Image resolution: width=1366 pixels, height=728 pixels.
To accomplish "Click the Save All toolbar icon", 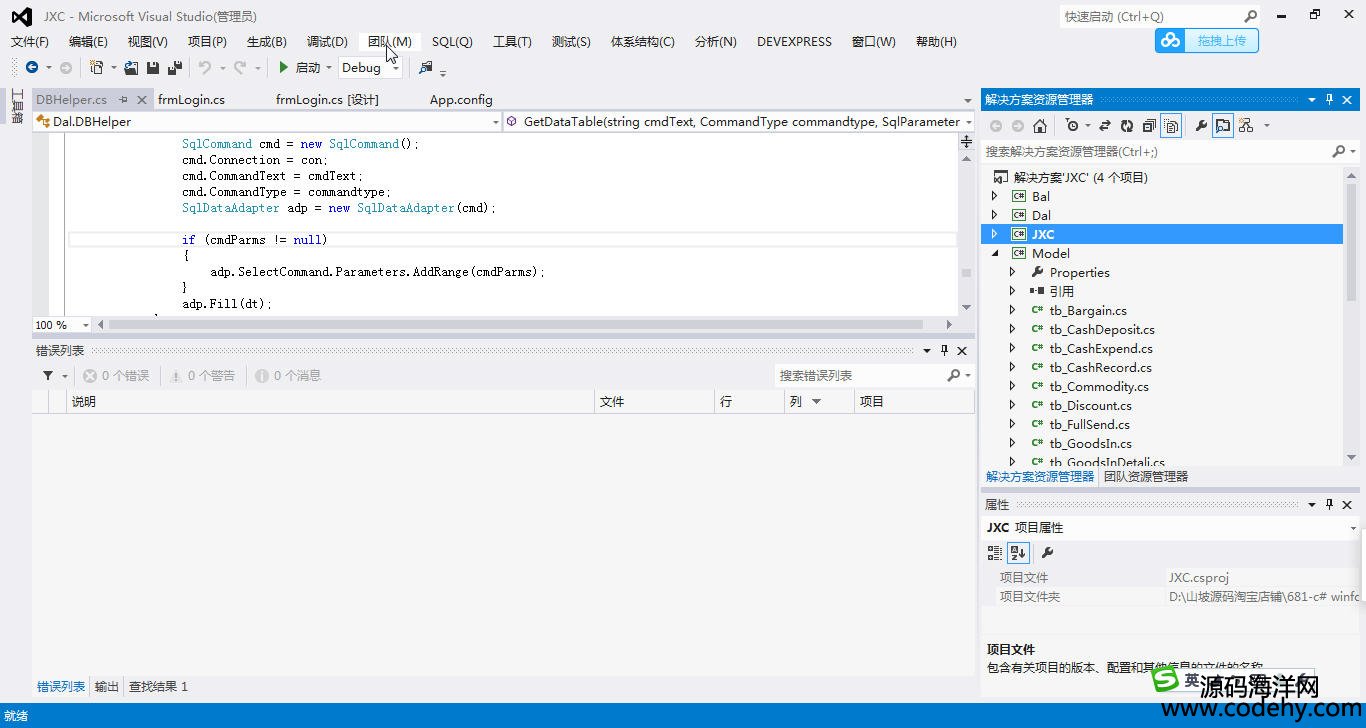I will point(175,68).
